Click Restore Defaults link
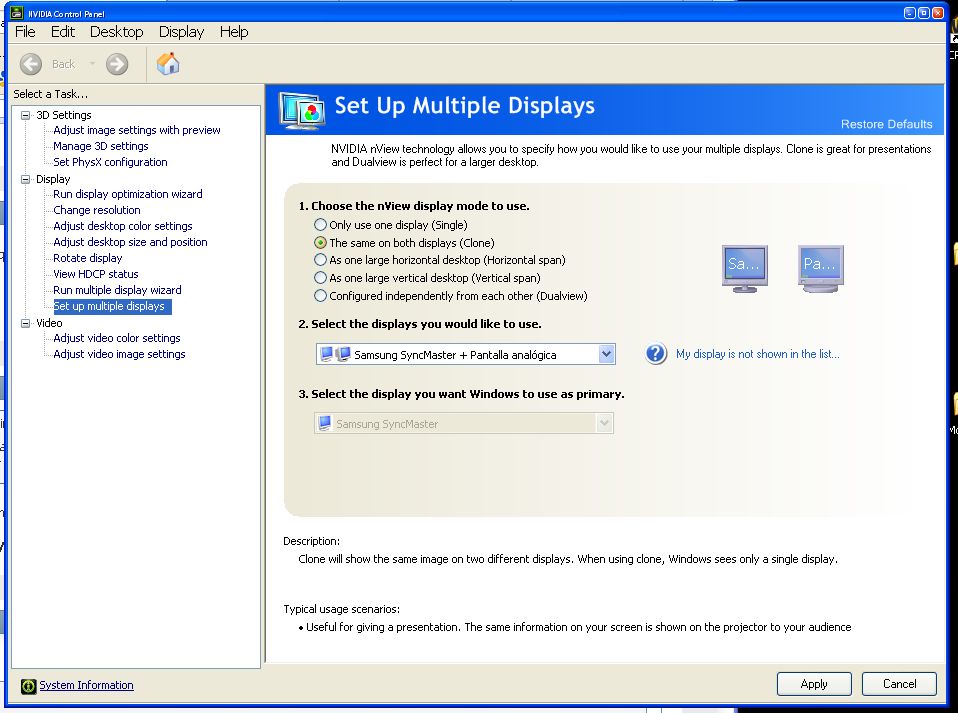The width and height of the screenshot is (958, 713). (887, 124)
